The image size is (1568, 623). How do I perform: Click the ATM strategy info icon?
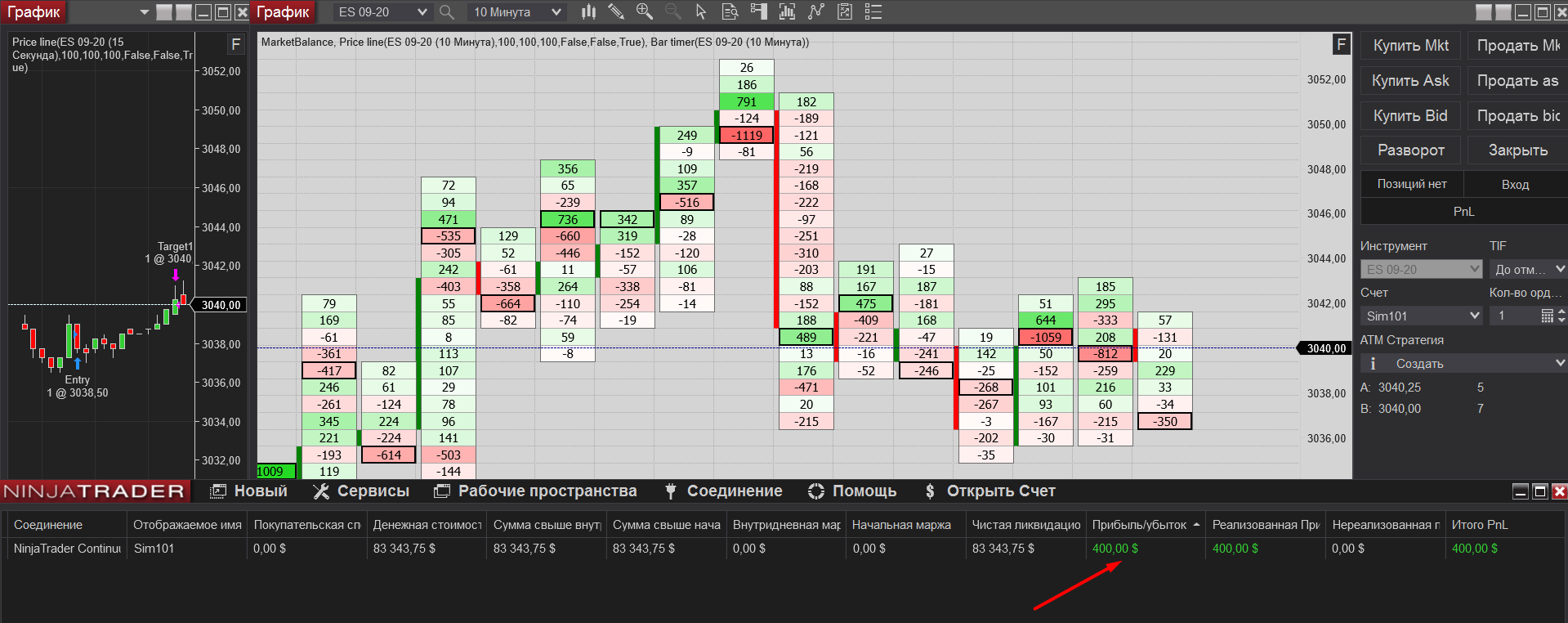(x=1373, y=363)
